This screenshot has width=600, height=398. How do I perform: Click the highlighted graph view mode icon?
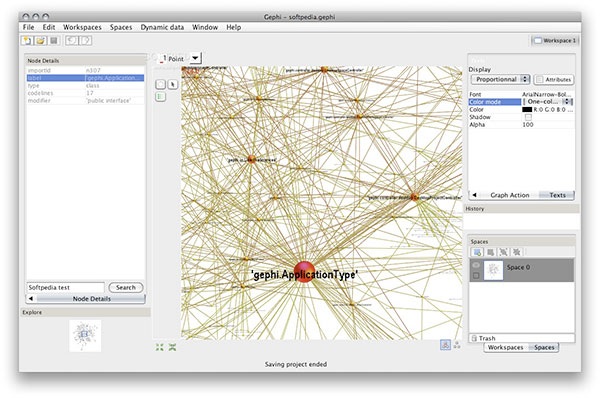(445, 345)
